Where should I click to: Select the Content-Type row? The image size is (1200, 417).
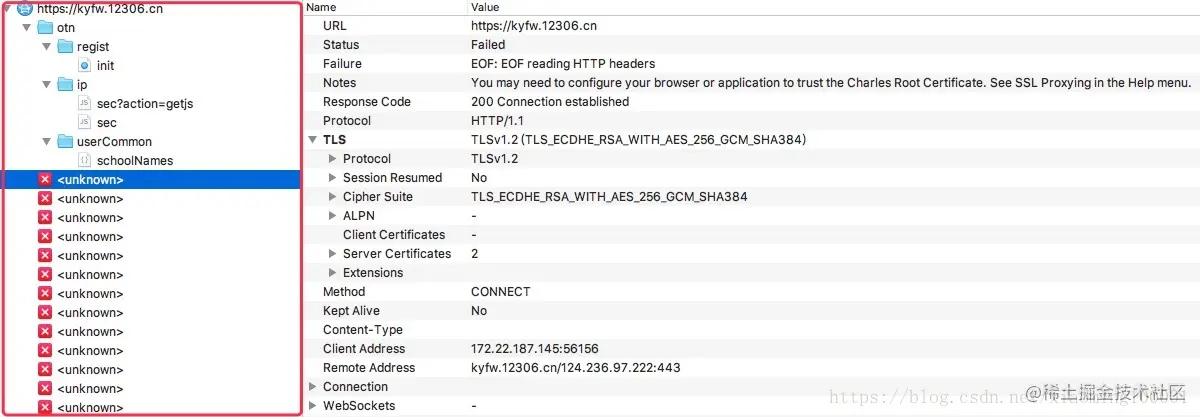[752, 330]
